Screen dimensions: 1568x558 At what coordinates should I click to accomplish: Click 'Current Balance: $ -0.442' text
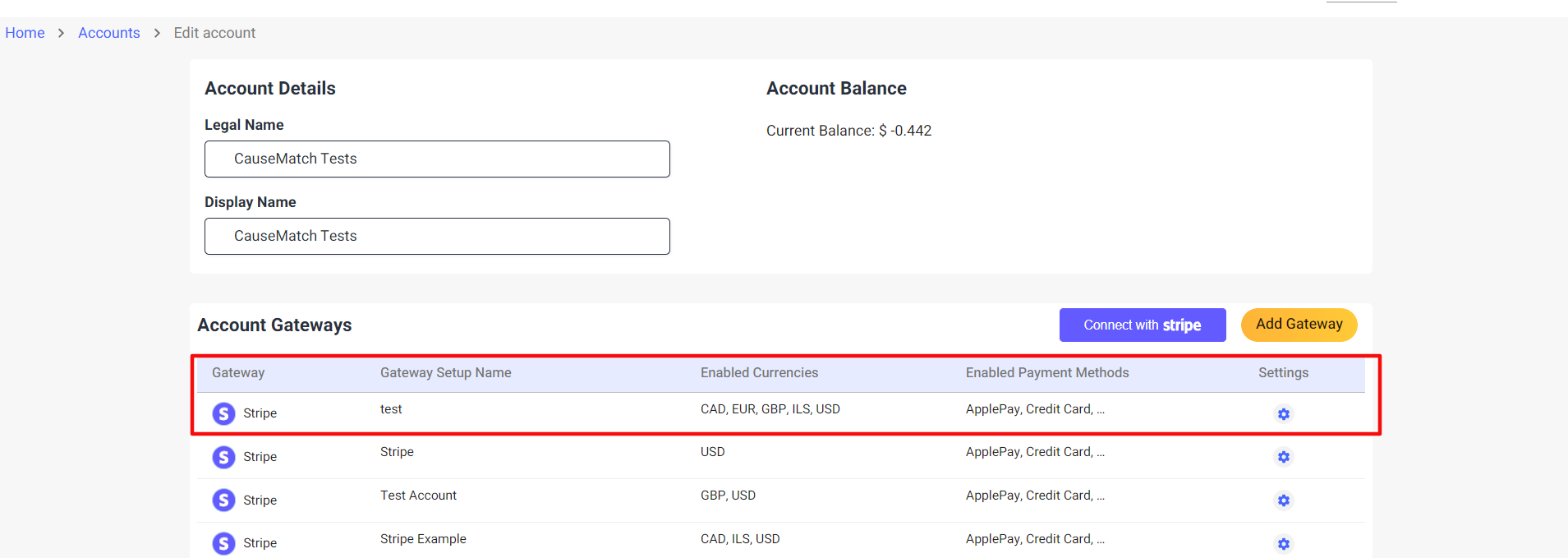pos(848,131)
